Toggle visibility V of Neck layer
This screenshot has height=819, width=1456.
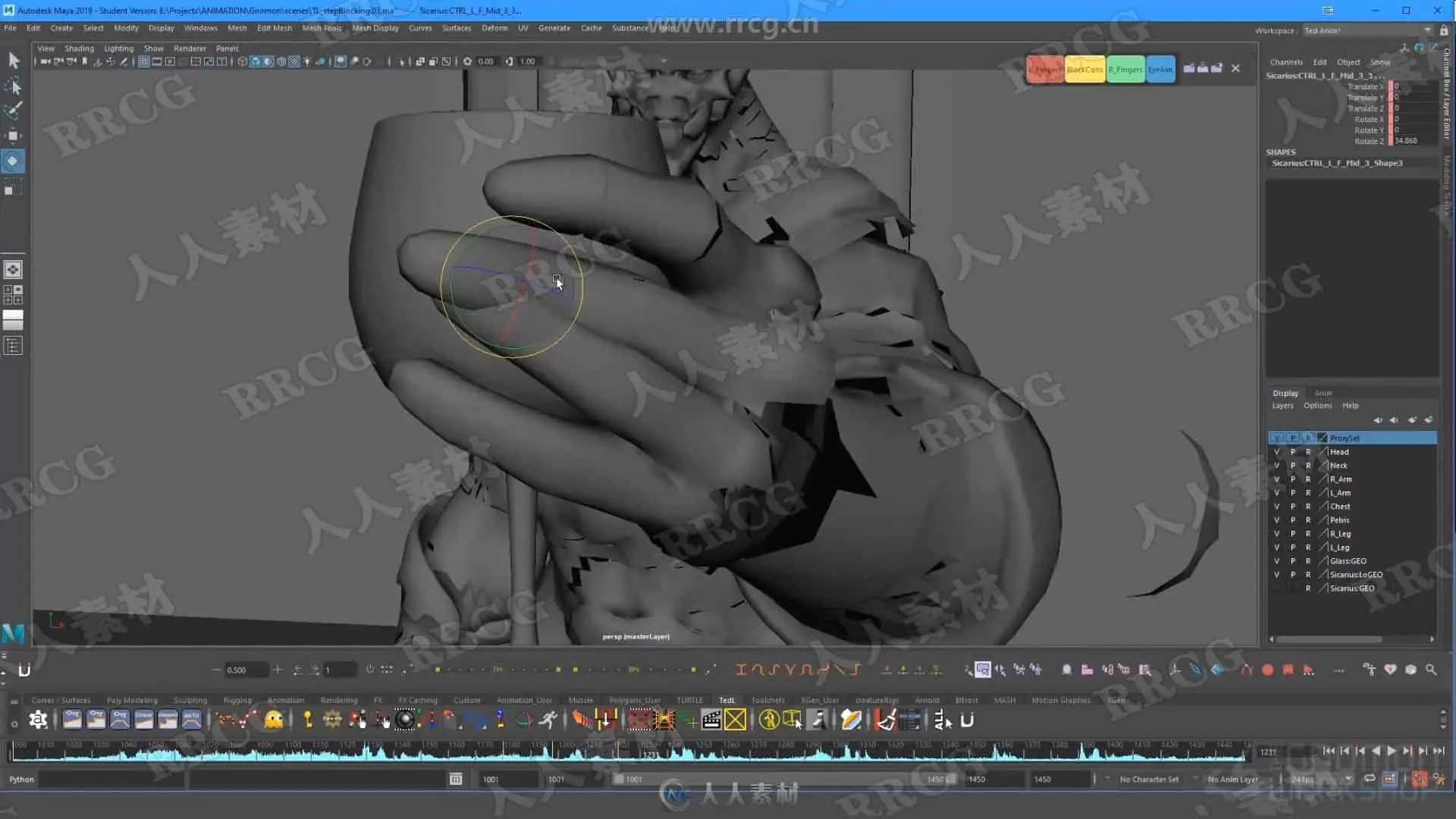click(1276, 466)
